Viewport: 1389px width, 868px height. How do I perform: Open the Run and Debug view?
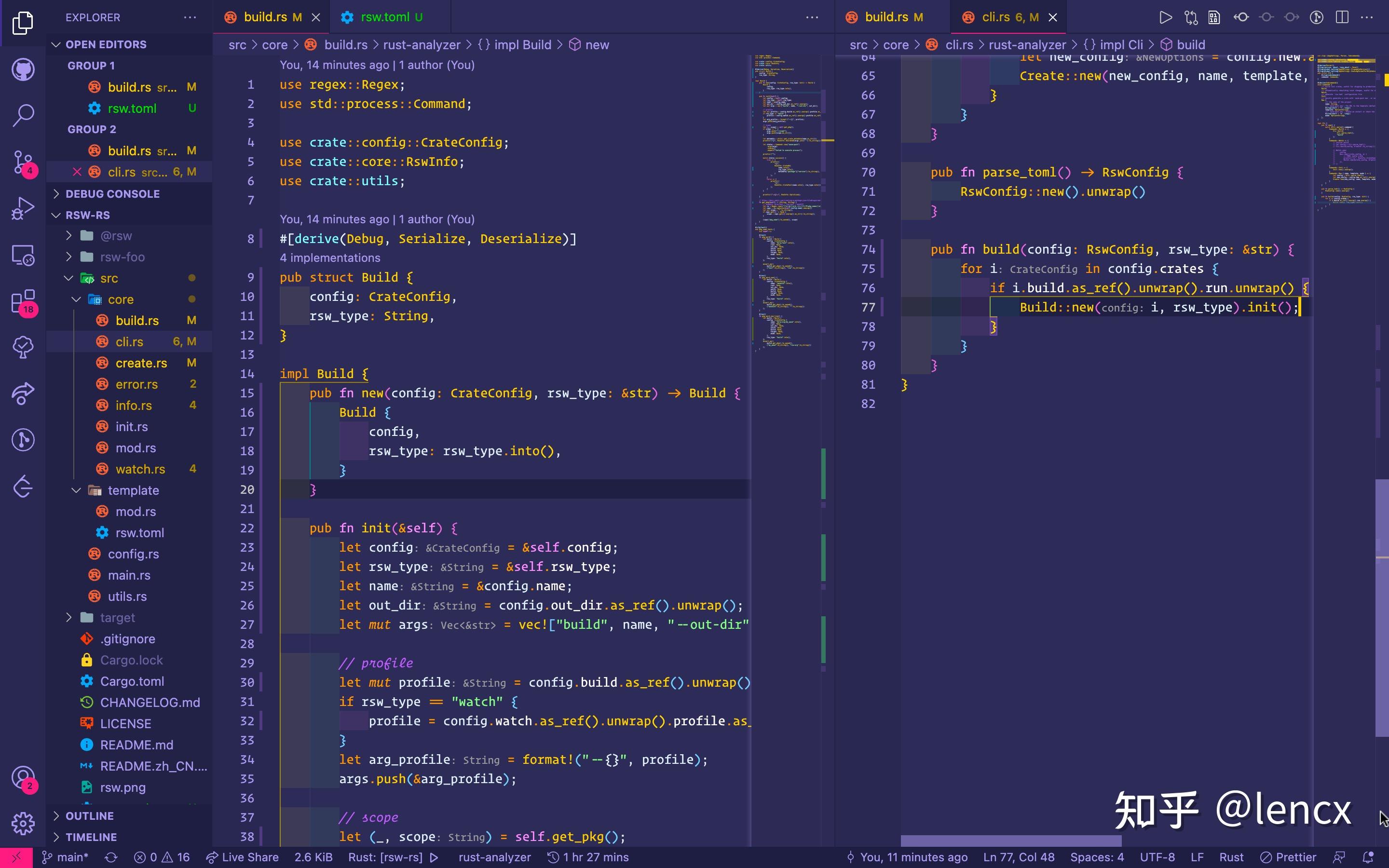[x=23, y=209]
